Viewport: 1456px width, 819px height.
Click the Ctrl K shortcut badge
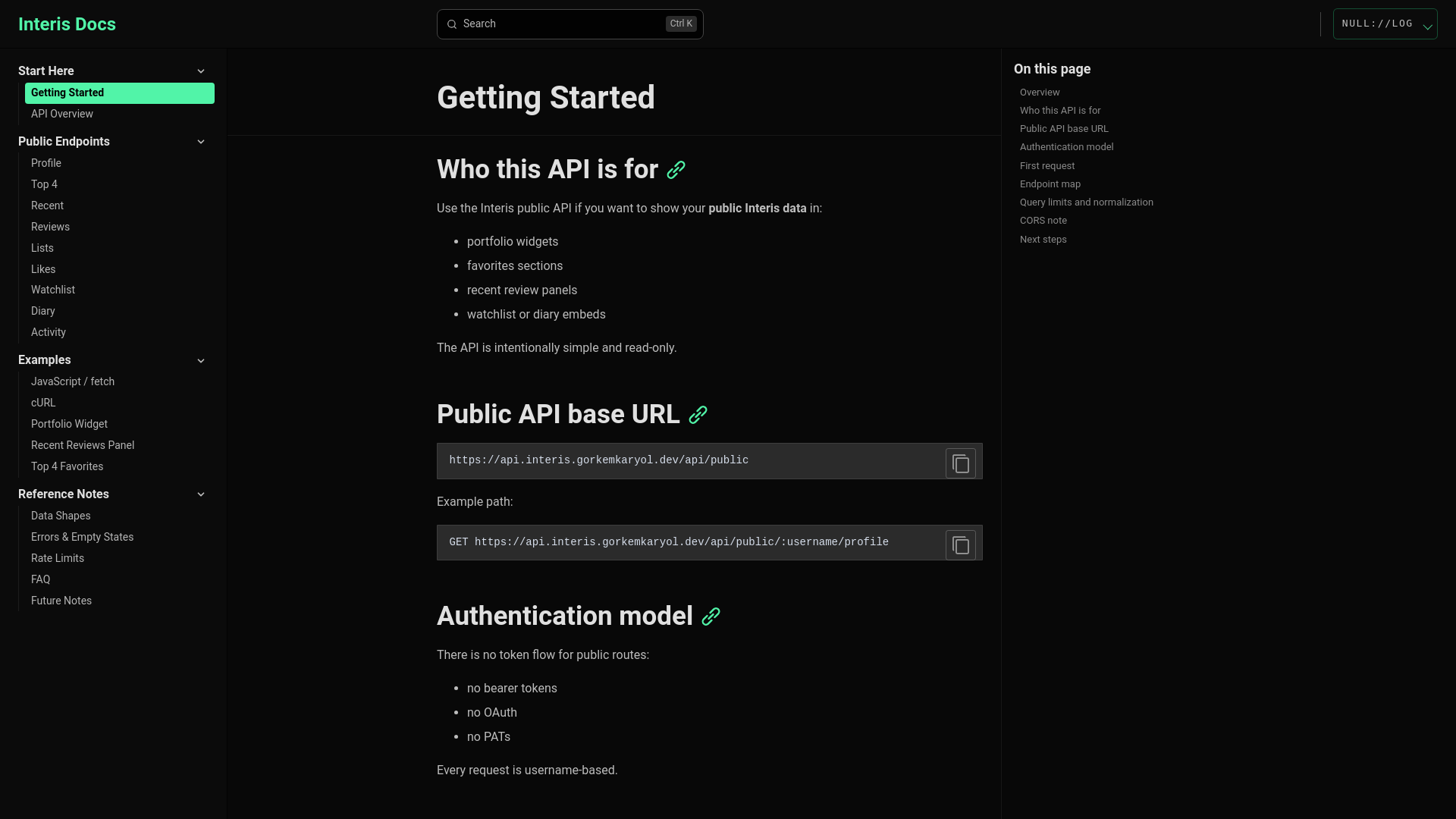pos(681,24)
